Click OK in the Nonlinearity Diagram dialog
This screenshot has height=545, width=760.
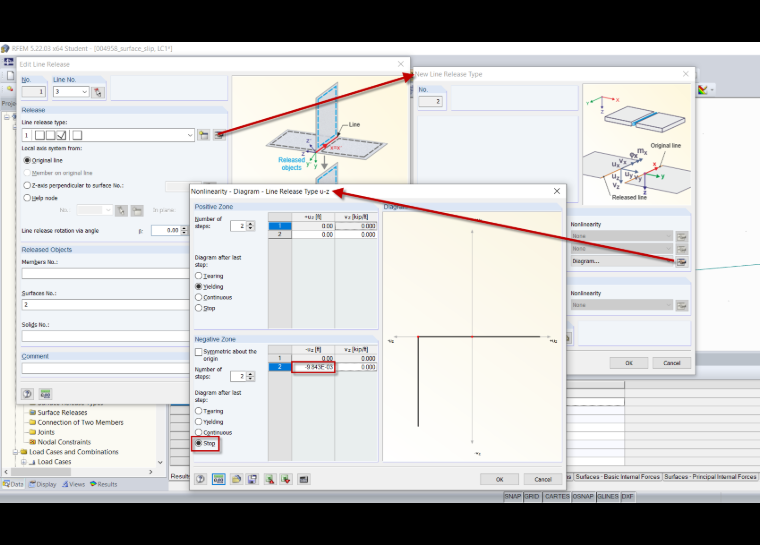tap(499, 479)
